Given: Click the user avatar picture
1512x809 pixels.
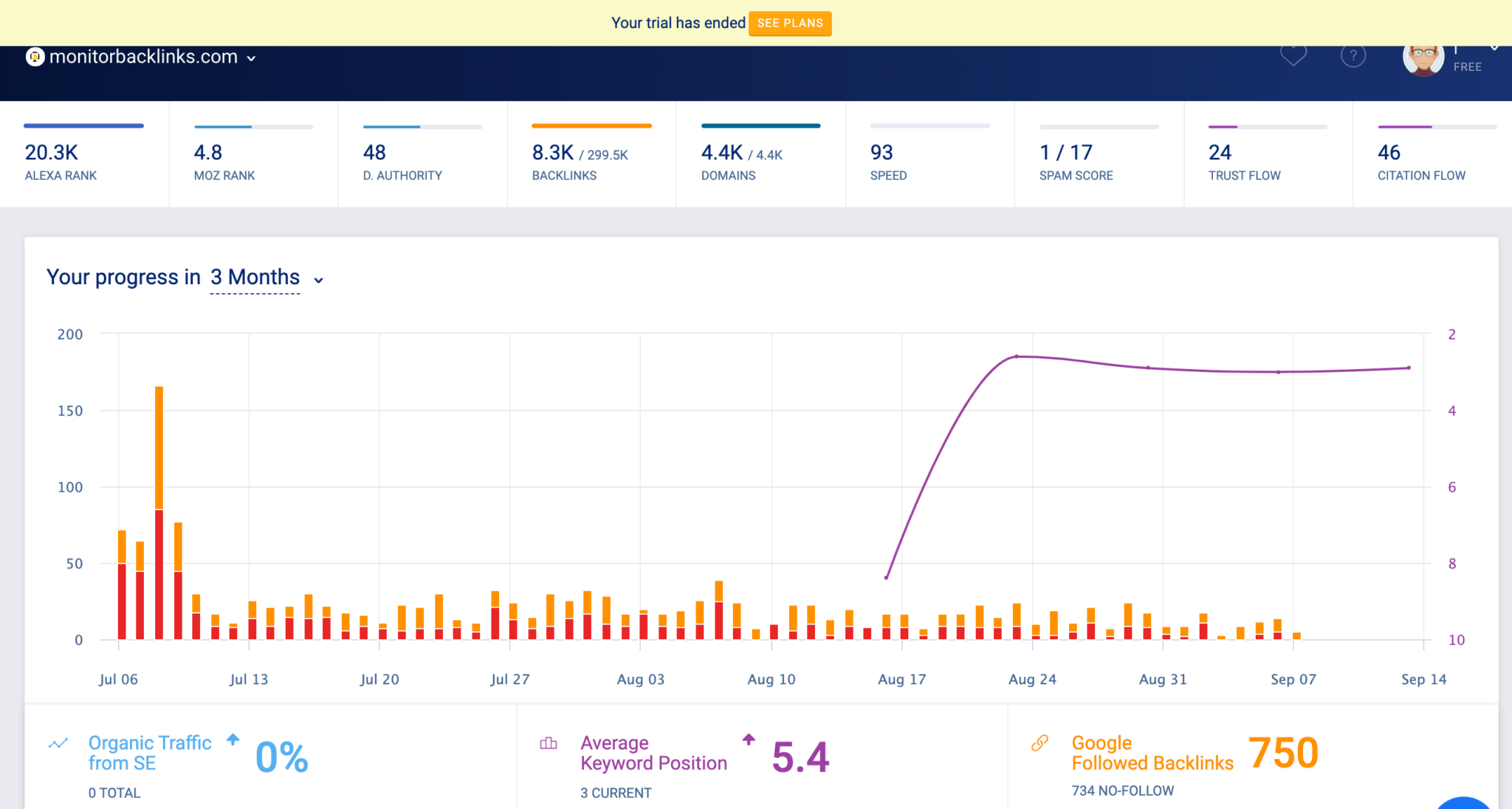Looking at the screenshot, I should point(1423,59).
